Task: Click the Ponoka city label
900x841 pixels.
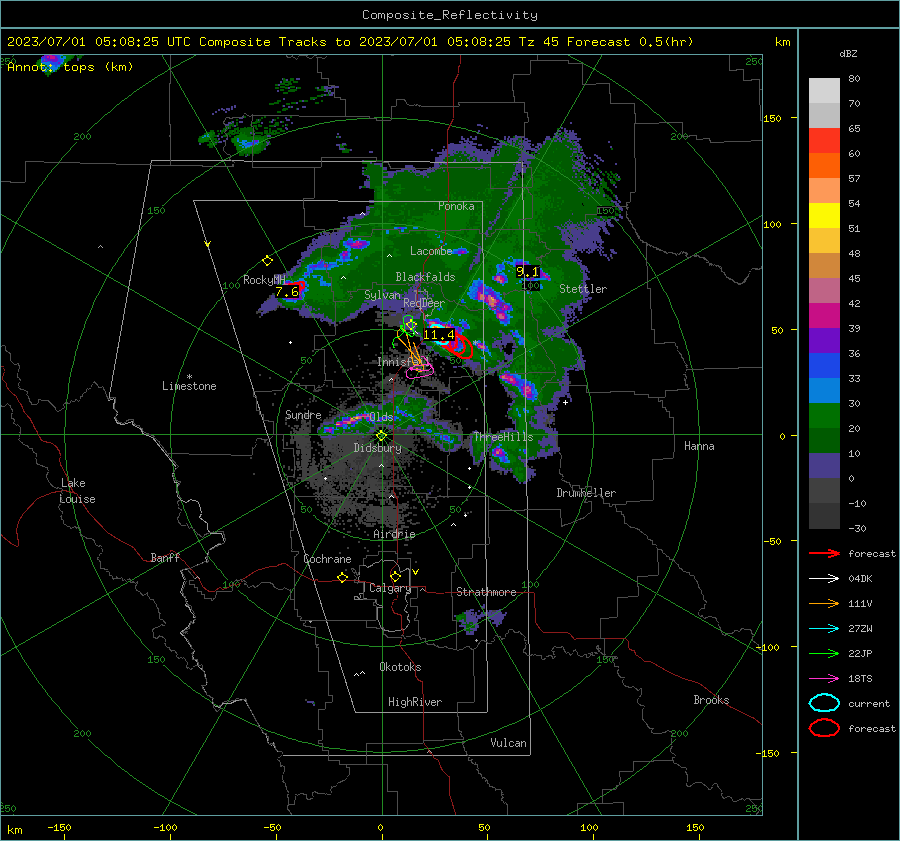Action: click(456, 206)
